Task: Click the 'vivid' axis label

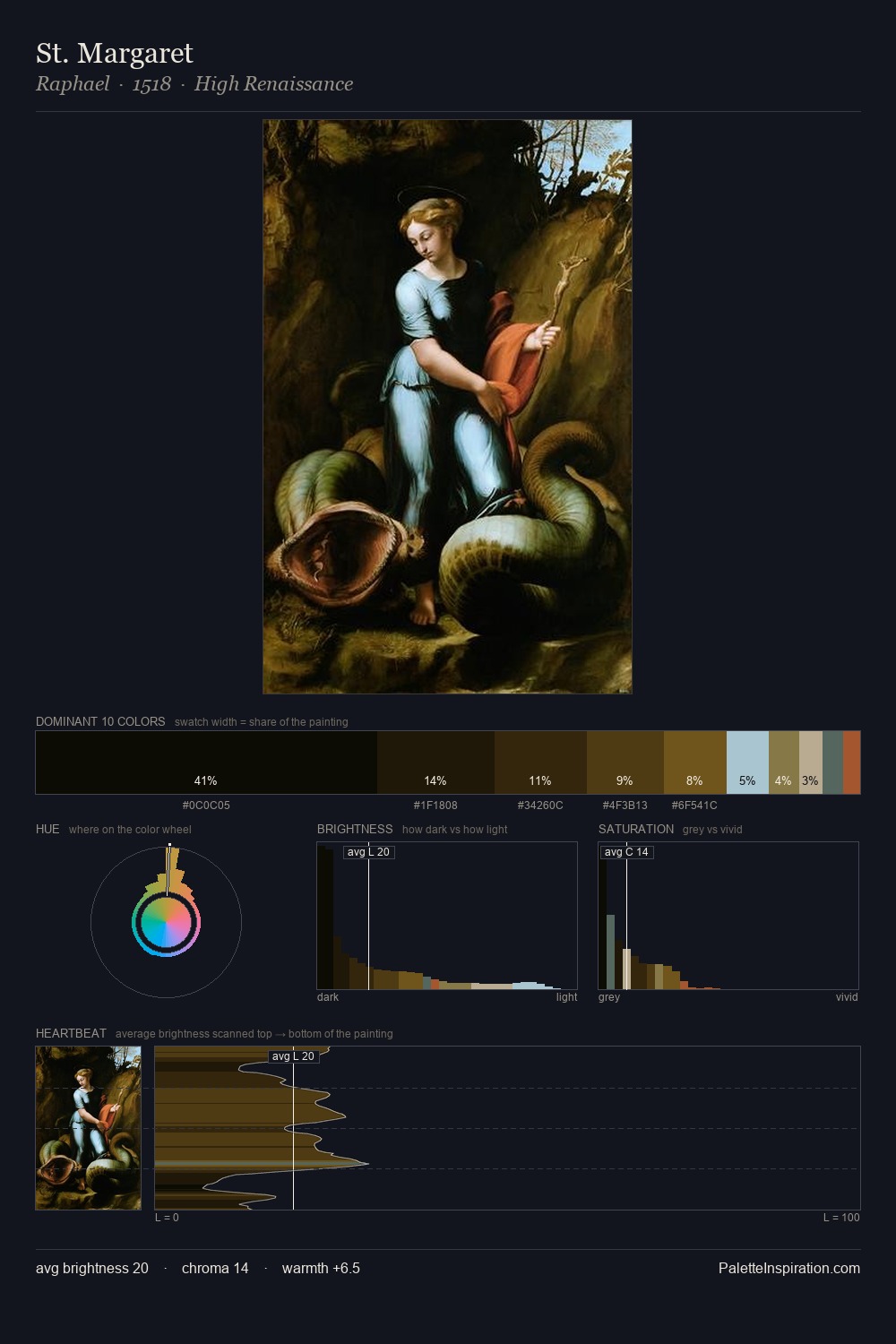Action: (847, 997)
